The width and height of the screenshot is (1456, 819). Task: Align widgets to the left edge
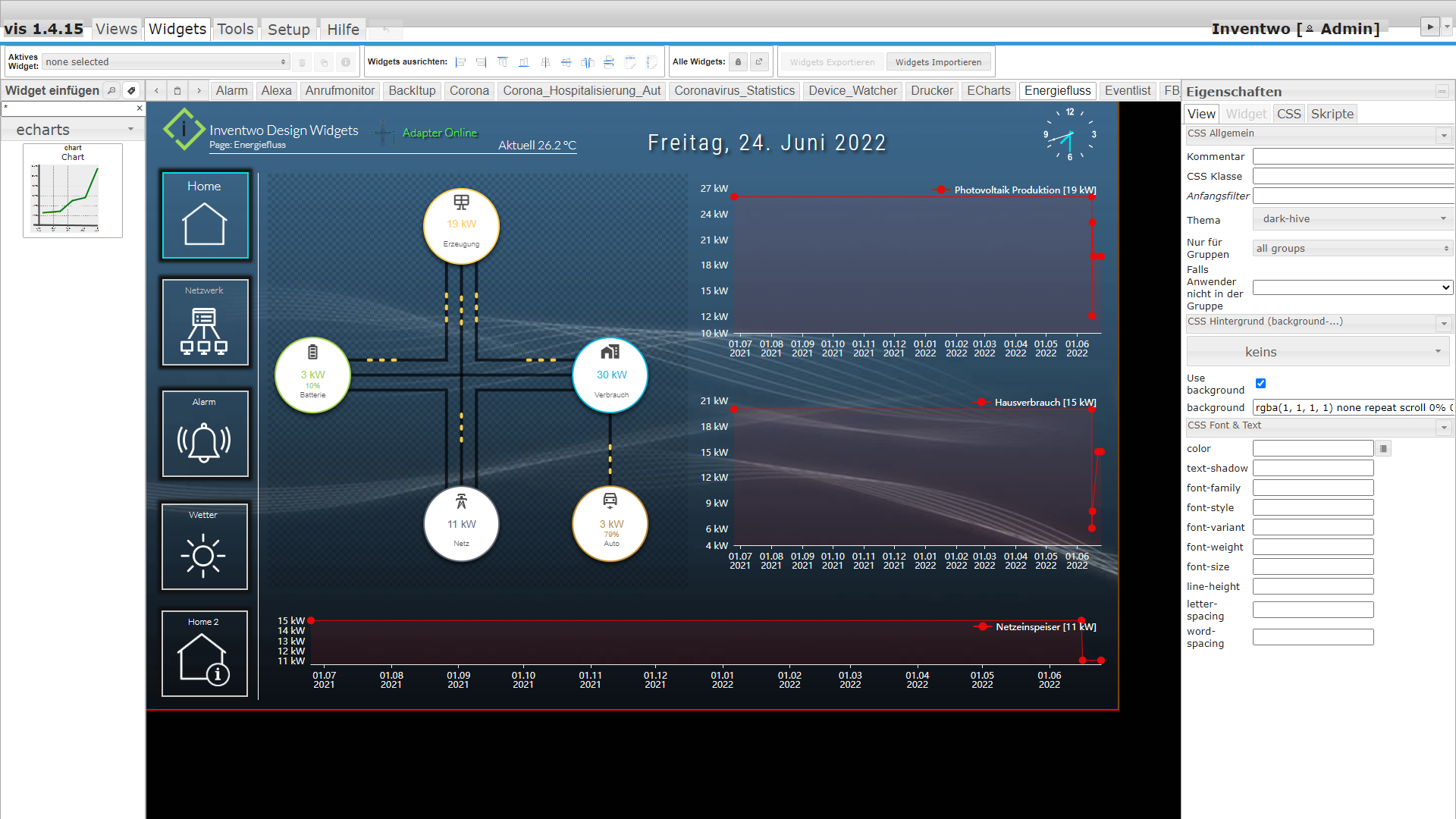460,62
